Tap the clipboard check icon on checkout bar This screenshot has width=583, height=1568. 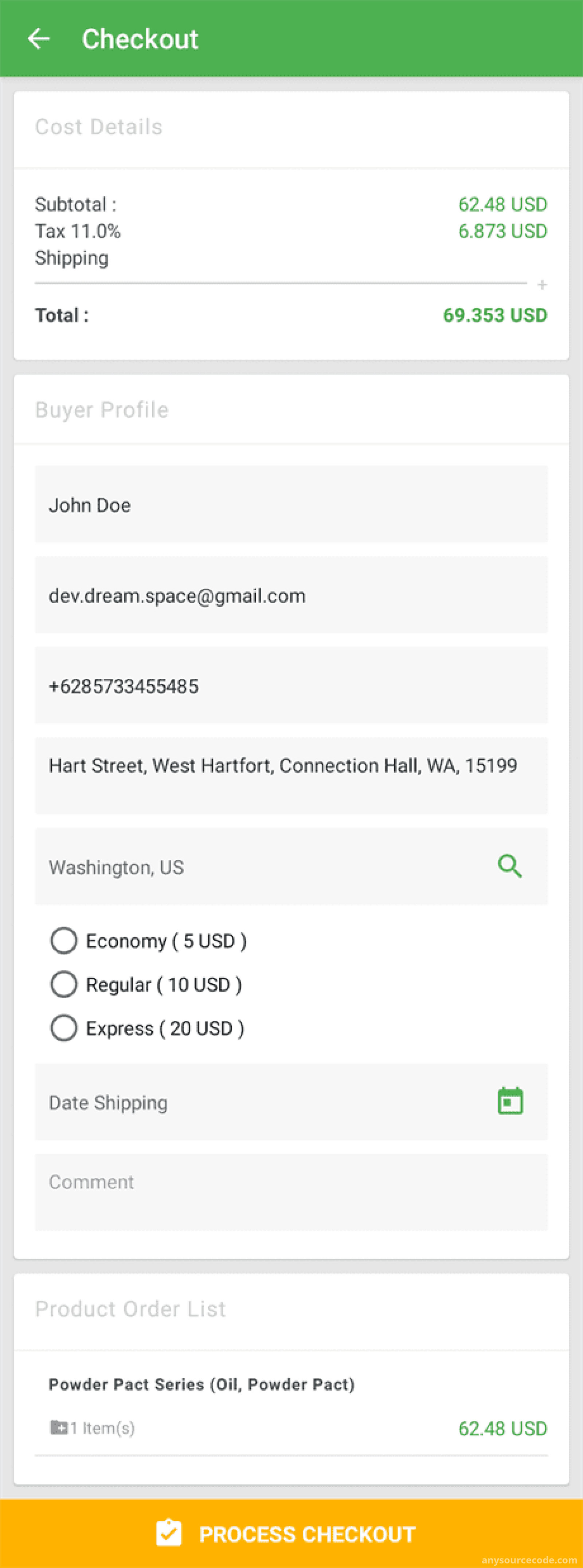pyautogui.click(x=169, y=1533)
